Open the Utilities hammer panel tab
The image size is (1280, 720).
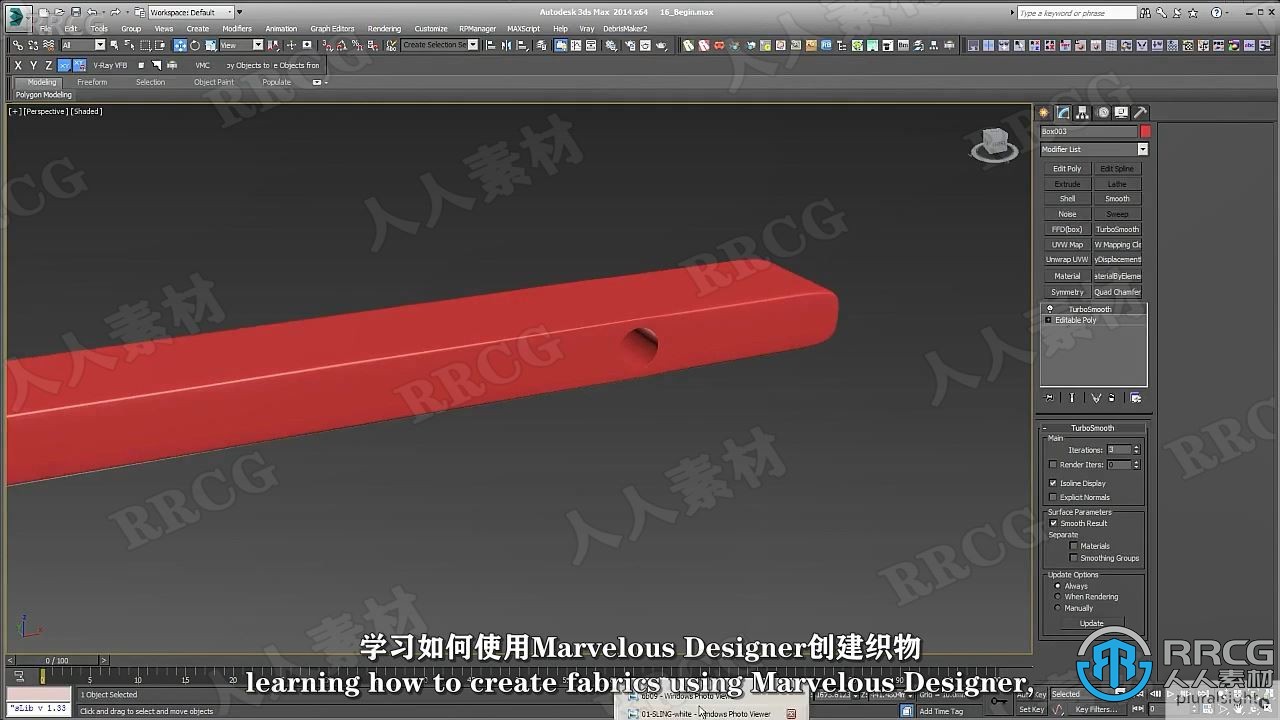pyautogui.click(x=1140, y=112)
